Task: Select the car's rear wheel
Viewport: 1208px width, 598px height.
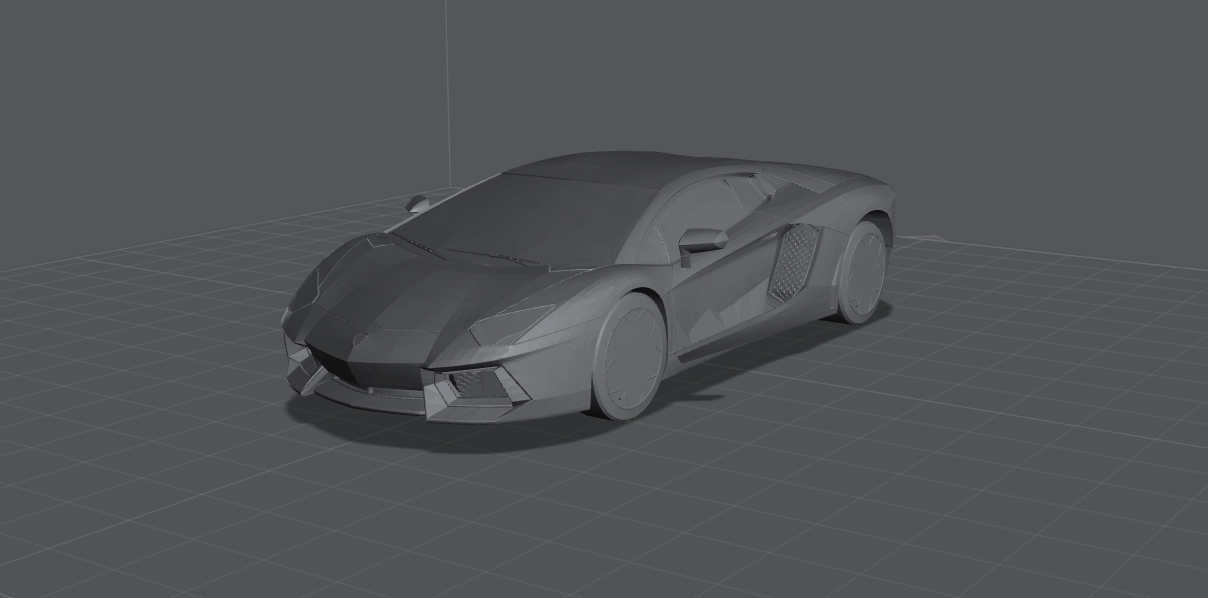Action: pos(861,272)
